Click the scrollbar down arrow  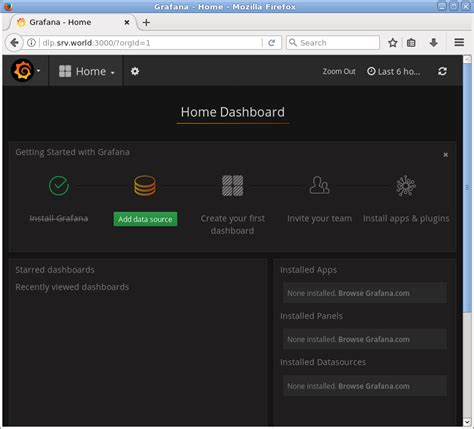click(x=467, y=422)
